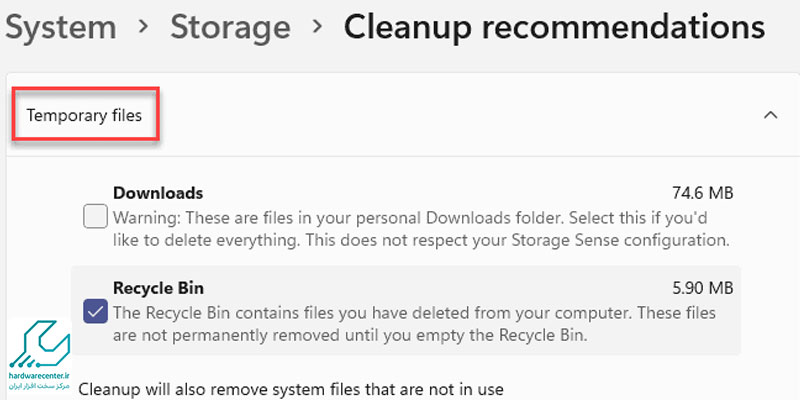
Task: Click the Temporary files section label
Action: point(84,116)
